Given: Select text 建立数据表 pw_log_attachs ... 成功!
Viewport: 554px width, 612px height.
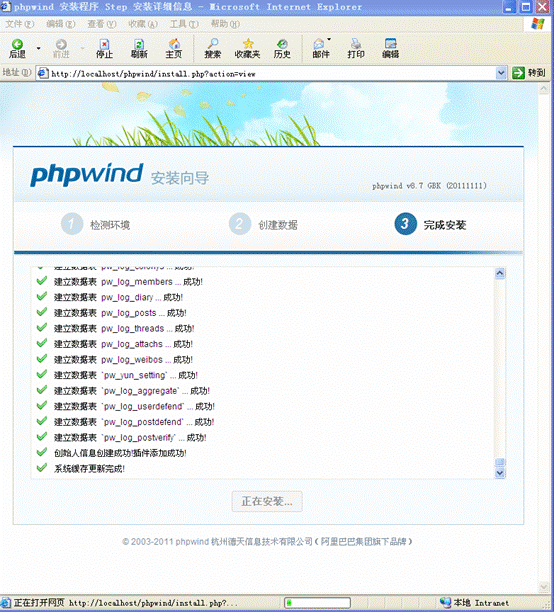Looking at the screenshot, I should coord(123,344).
